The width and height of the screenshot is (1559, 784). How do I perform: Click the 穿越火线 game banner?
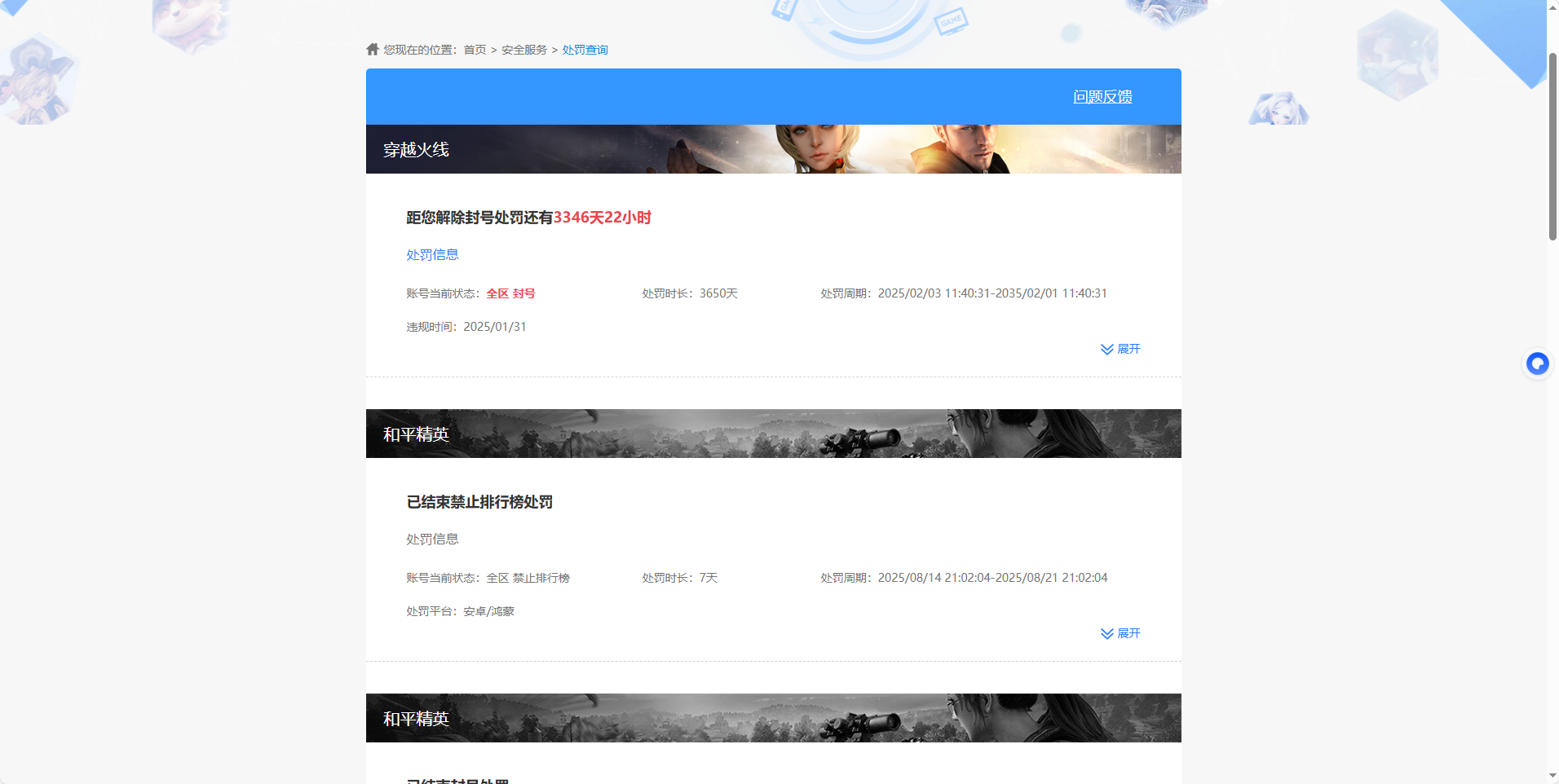coord(773,149)
